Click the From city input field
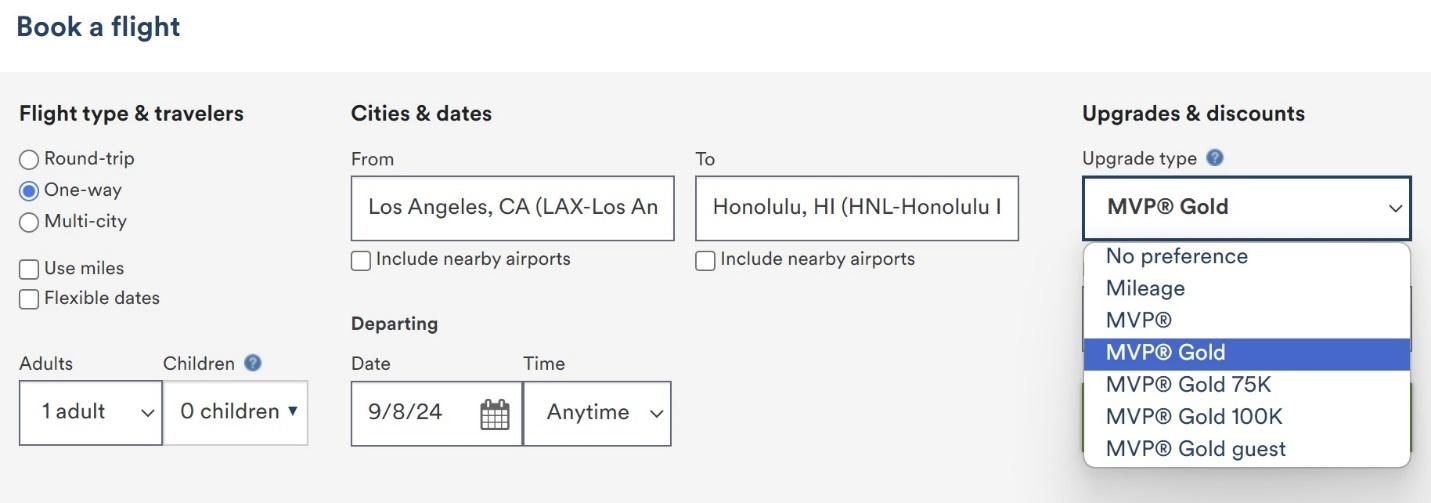 click(x=512, y=208)
